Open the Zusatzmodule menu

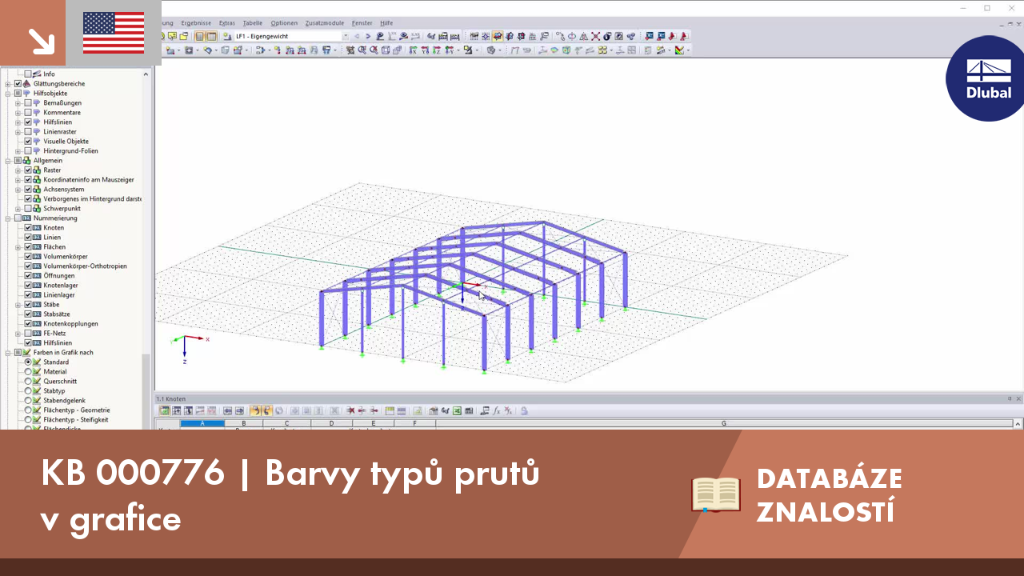coord(325,23)
